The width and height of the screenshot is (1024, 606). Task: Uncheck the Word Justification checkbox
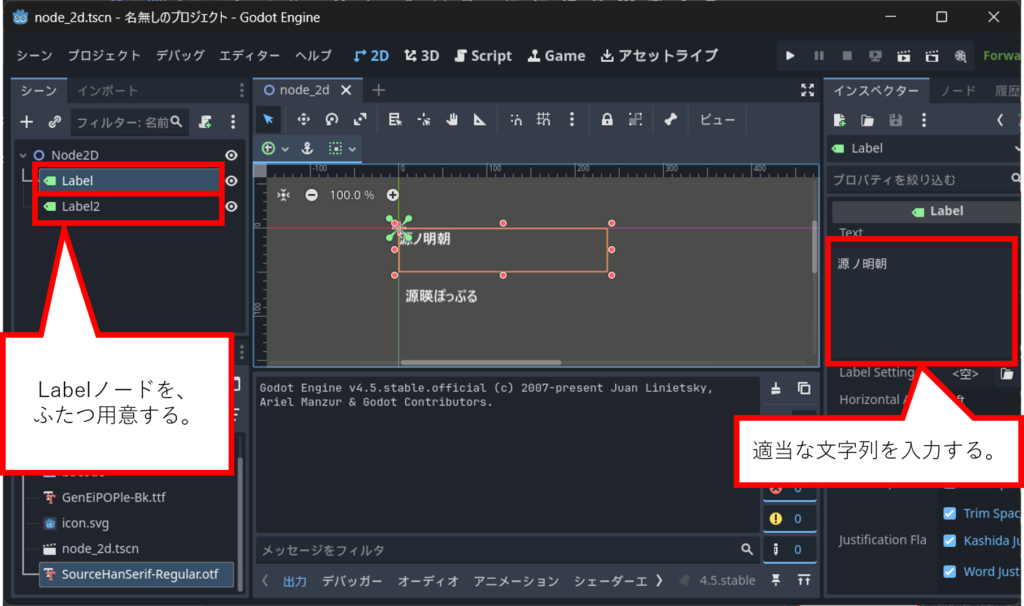[x=950, y=572]
